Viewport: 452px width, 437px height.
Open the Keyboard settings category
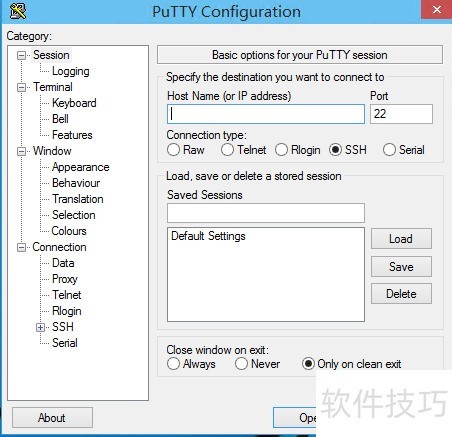point(74,103)
